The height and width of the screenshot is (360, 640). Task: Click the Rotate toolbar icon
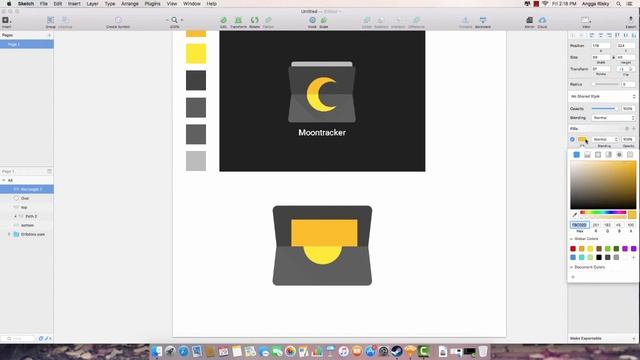255,20
